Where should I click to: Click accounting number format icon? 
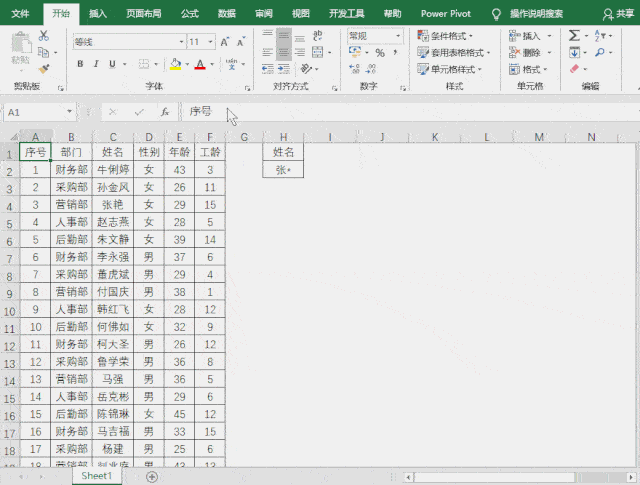pos(355,52)
